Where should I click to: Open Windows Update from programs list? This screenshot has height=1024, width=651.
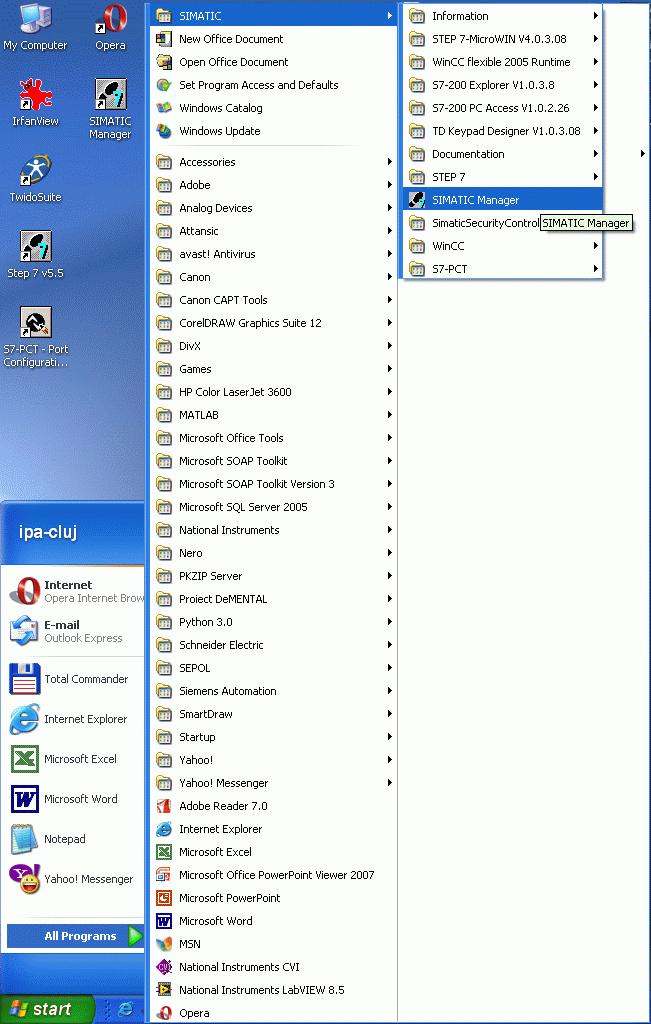click(273, 131)
